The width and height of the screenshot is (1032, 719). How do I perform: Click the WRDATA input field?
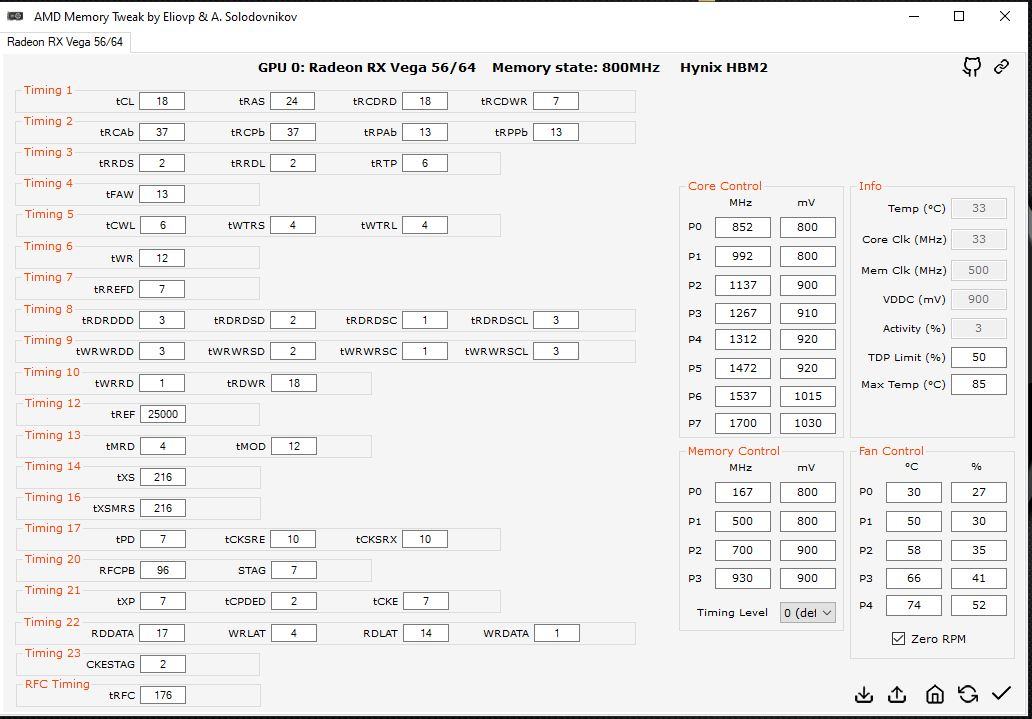click(x=557, y=633)
